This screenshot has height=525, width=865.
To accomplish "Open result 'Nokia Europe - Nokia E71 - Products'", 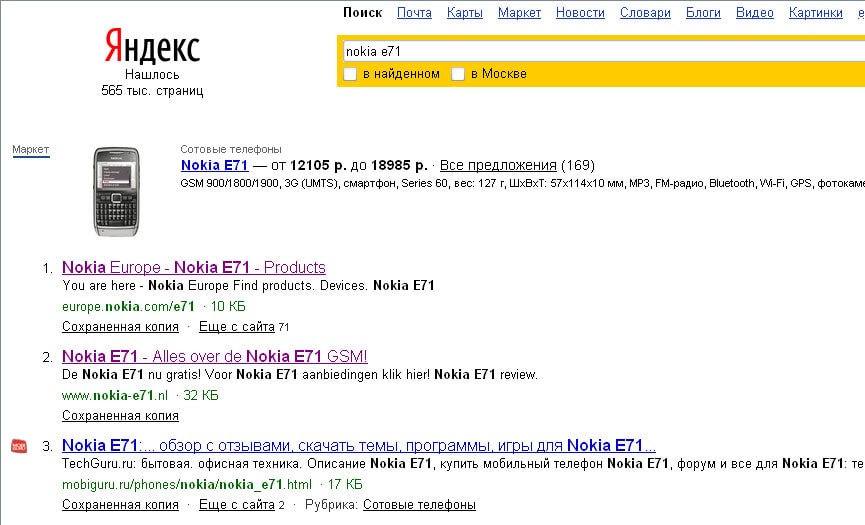I will click(194, 267).
